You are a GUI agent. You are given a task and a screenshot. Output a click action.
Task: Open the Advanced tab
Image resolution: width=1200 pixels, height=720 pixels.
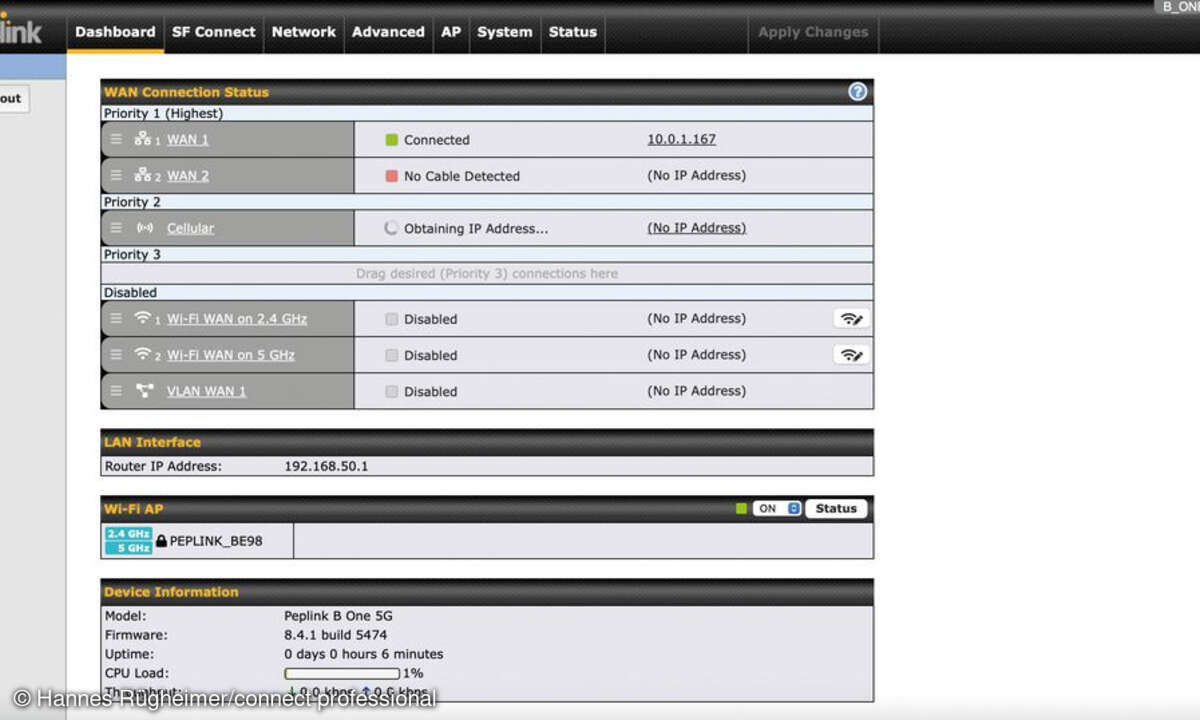click(388, 32)
